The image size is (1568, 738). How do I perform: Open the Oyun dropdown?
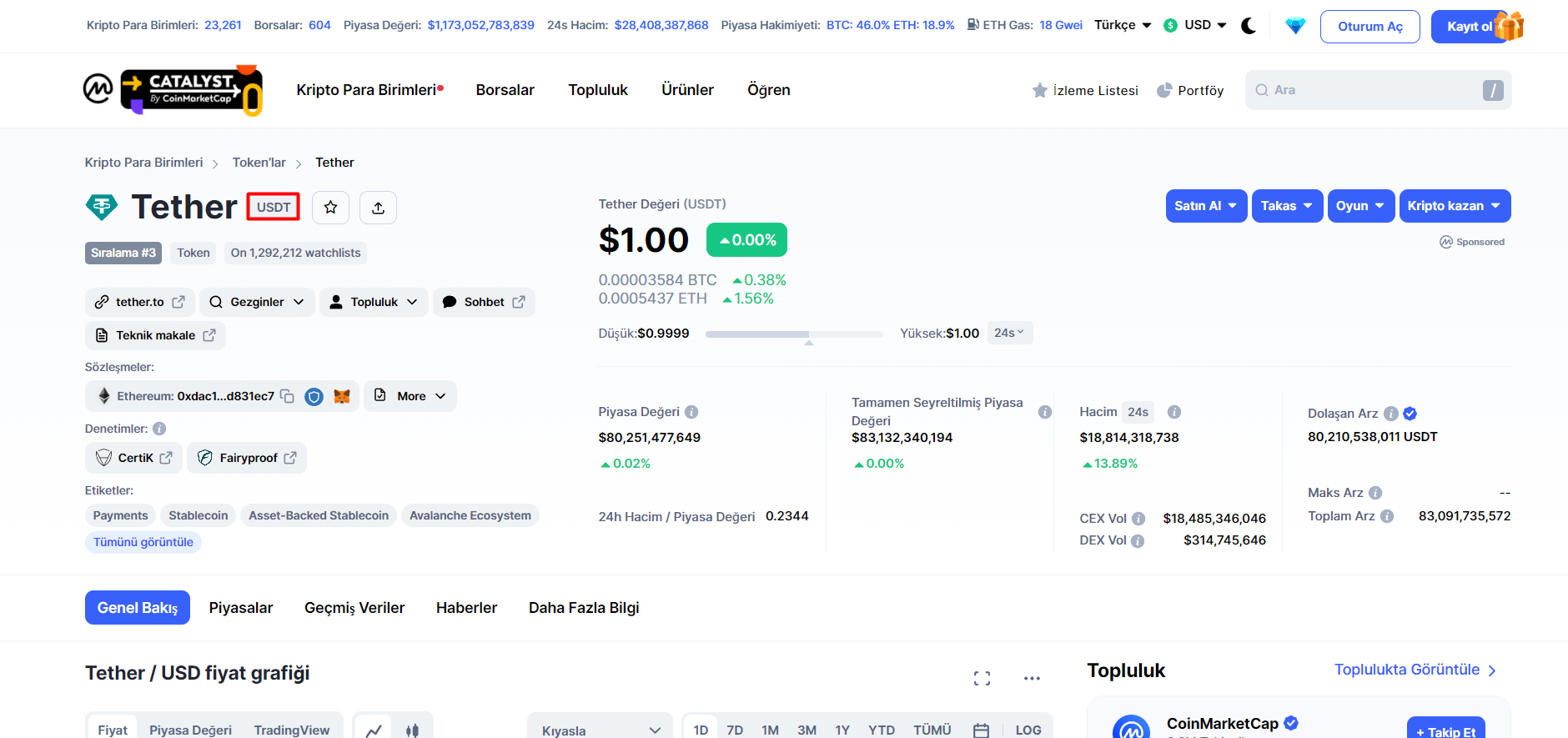[x=1360, y=206]
